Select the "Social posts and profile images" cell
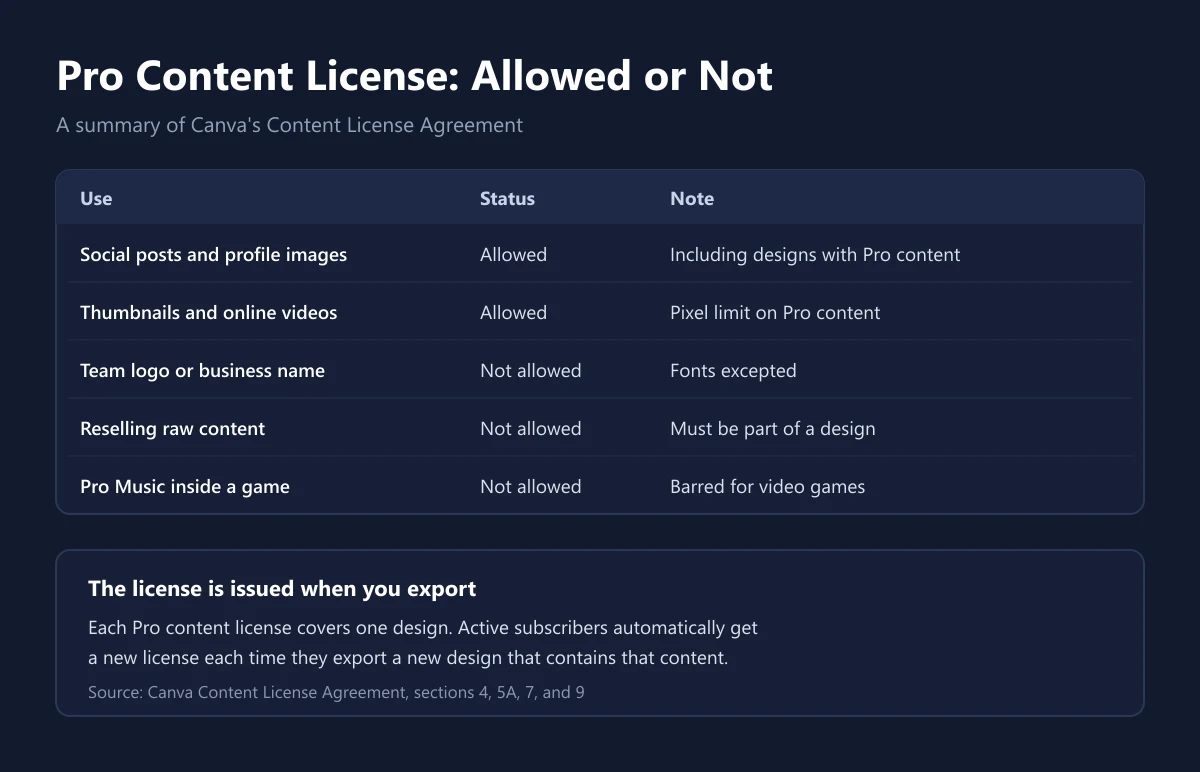Screen dimensions: 1200x772 [214, 254]
